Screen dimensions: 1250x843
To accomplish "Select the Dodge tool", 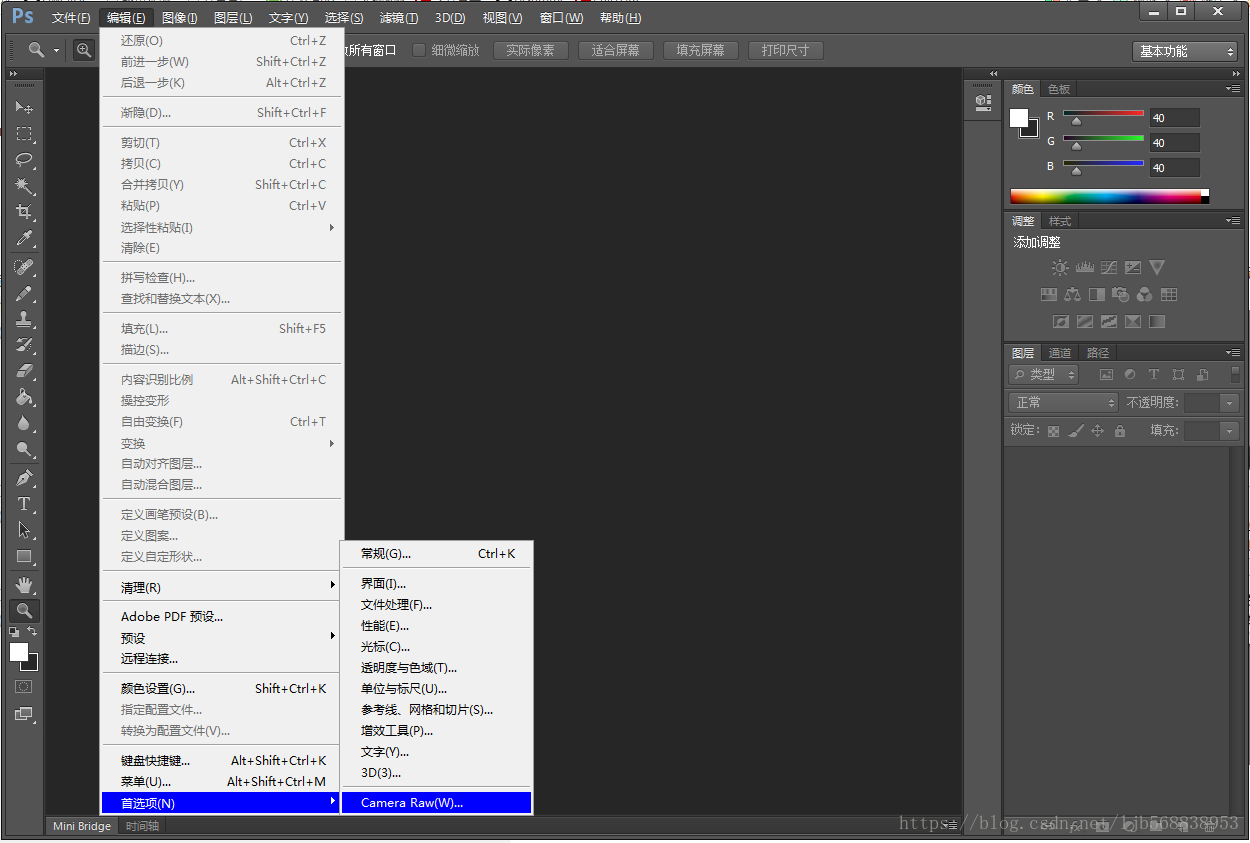I will click(x=24, y=449).
